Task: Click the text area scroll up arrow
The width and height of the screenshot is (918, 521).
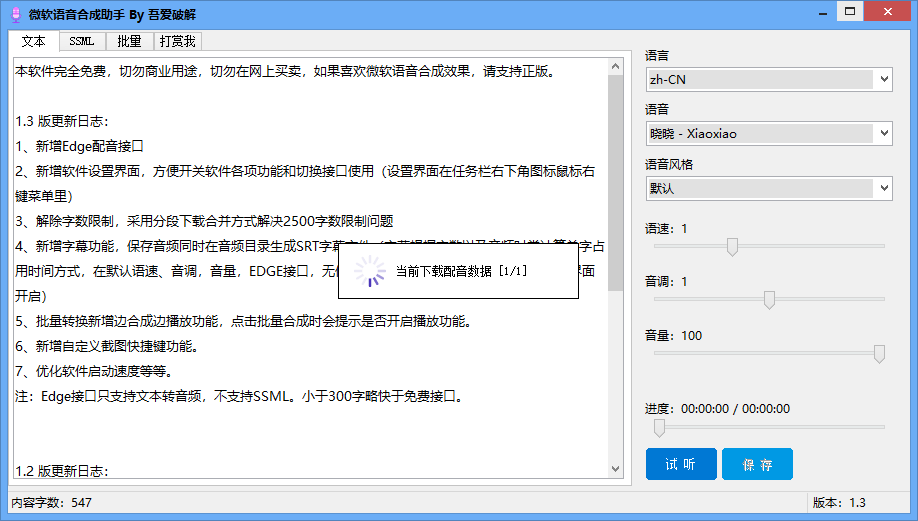Action: tap(615, 67)
